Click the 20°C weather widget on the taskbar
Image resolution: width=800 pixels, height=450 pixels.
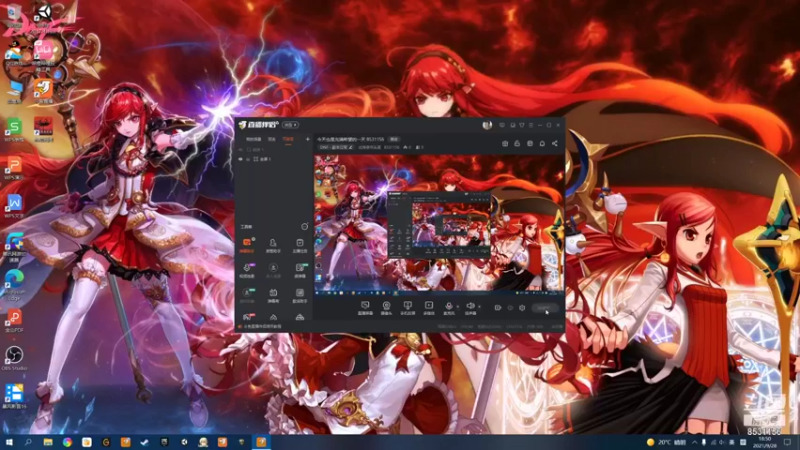(x=667, y=442)
